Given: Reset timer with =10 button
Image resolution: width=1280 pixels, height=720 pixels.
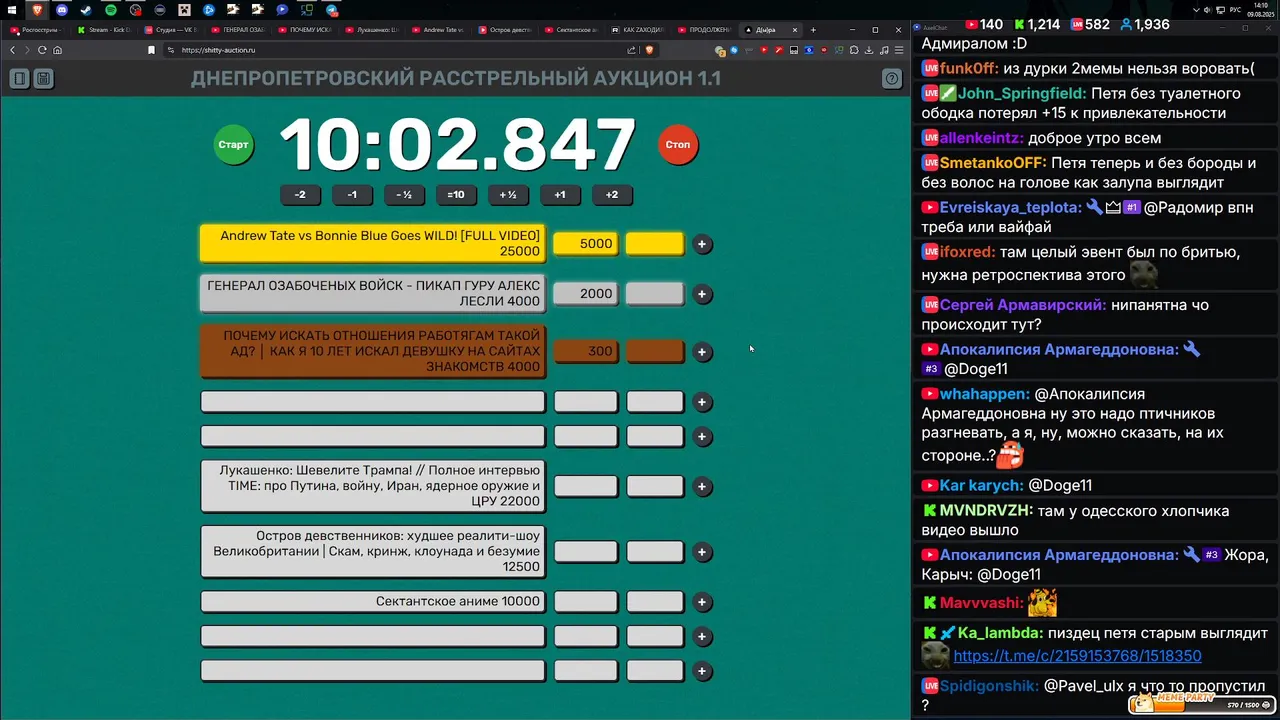Looking at the screenshot, I should click(x=456, y=195).
